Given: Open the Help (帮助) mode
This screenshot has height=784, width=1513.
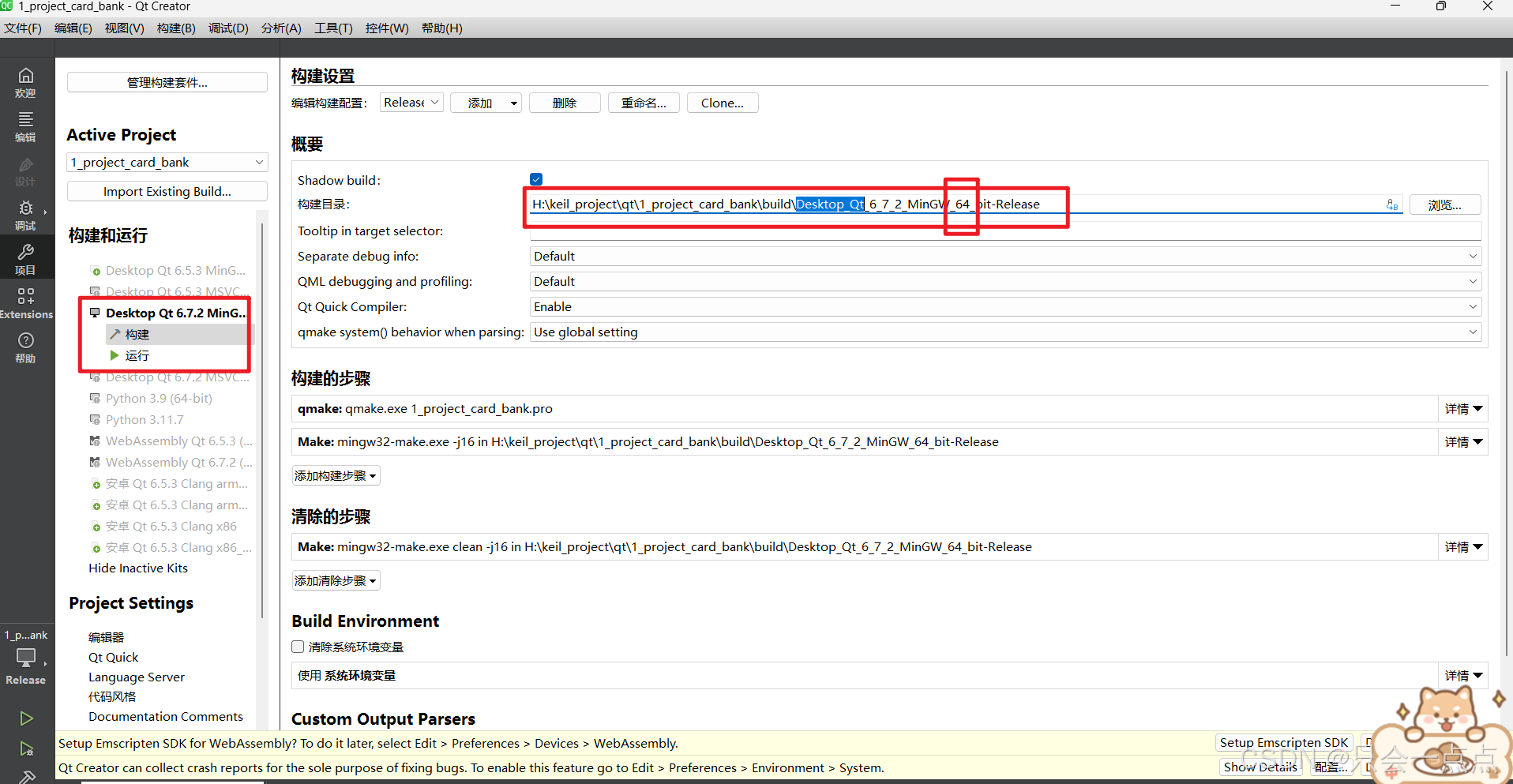Looking at the screenshot, I should [26, 347].
